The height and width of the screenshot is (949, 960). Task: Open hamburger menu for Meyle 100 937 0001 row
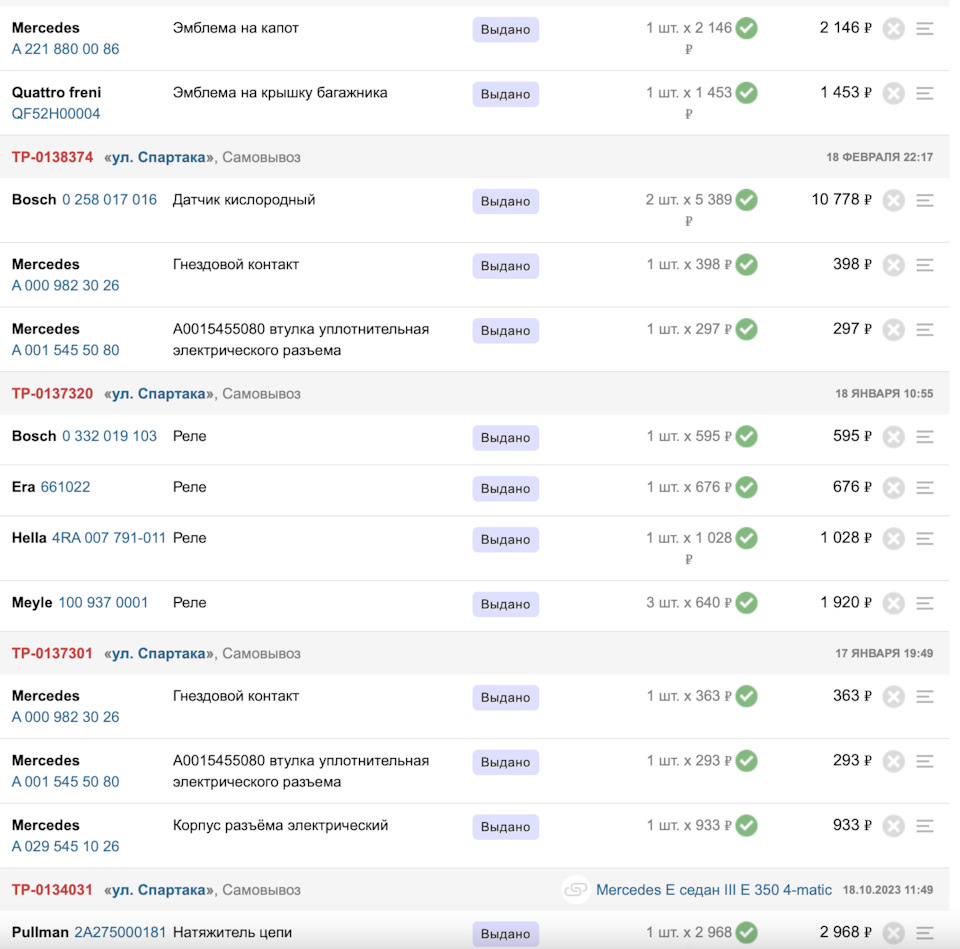tap(925, 604)
